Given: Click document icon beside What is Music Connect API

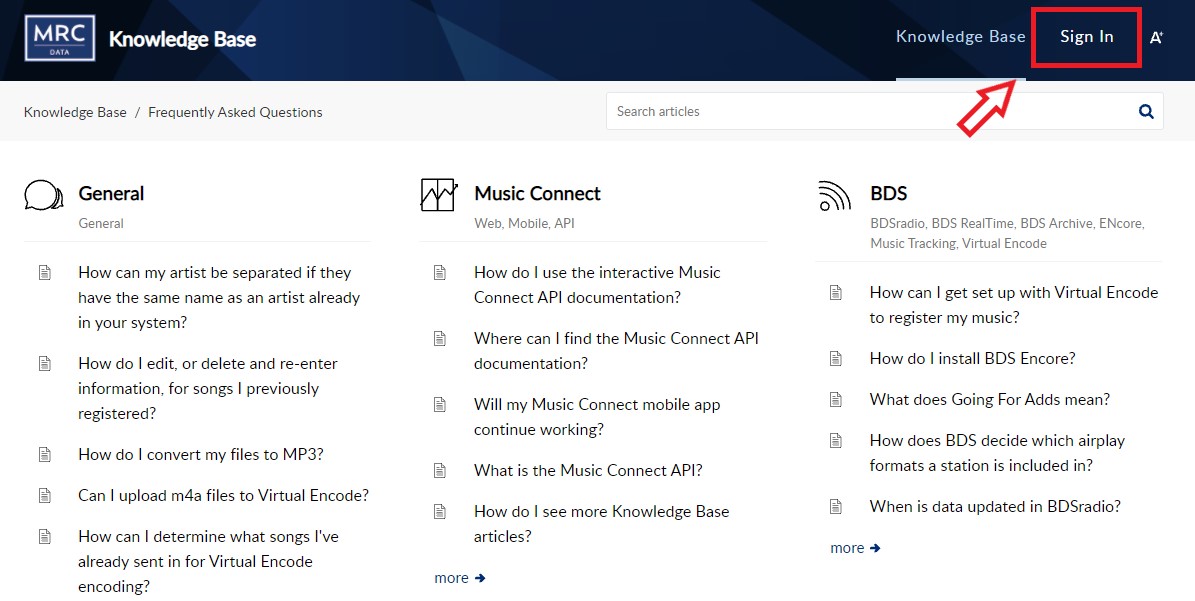Looking at the screenshot, I should click(x=440, y=470).
